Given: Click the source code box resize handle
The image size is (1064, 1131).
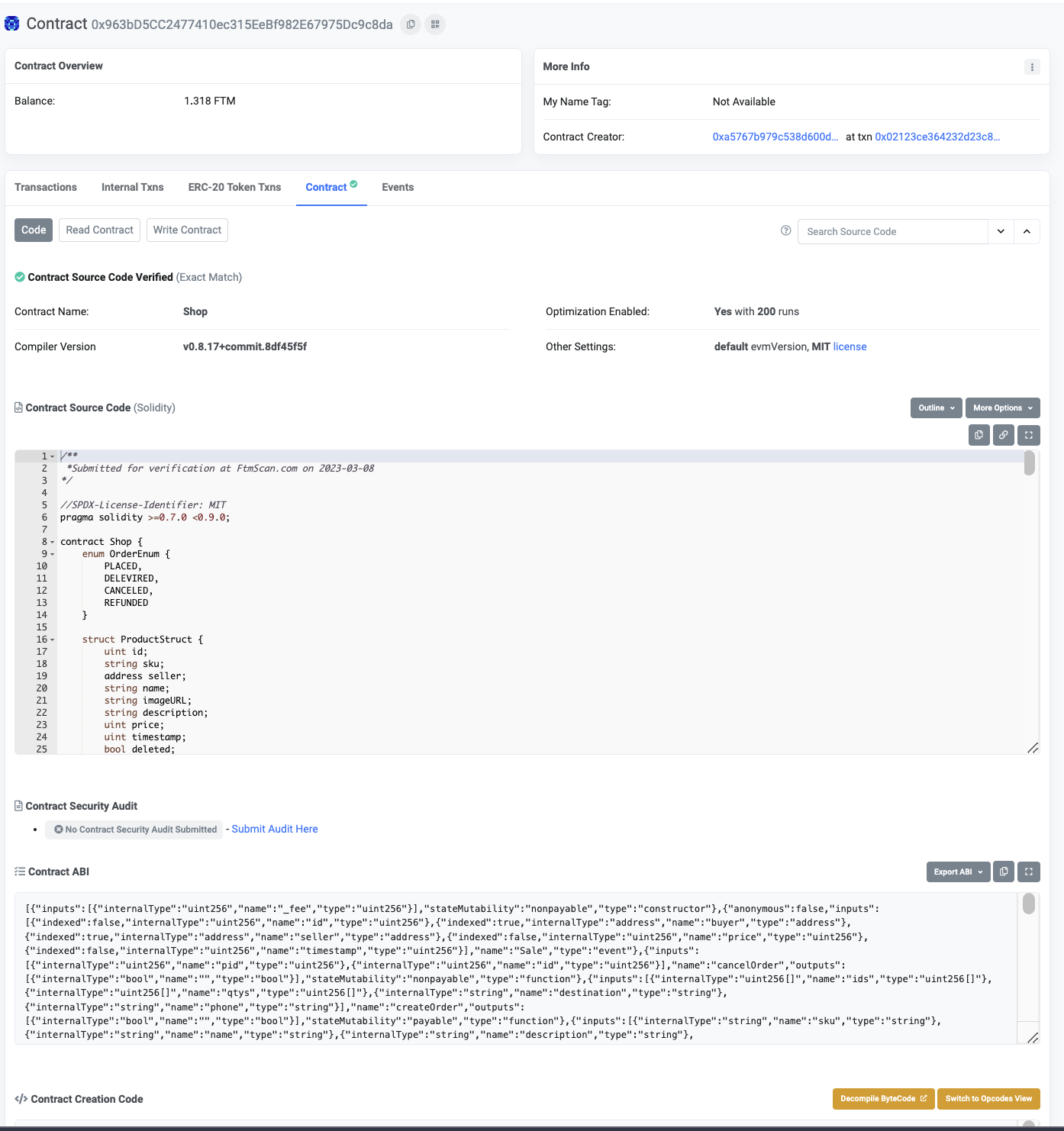Looking at the screenshot, I should pyautogui.click(x=1032, y=748).
